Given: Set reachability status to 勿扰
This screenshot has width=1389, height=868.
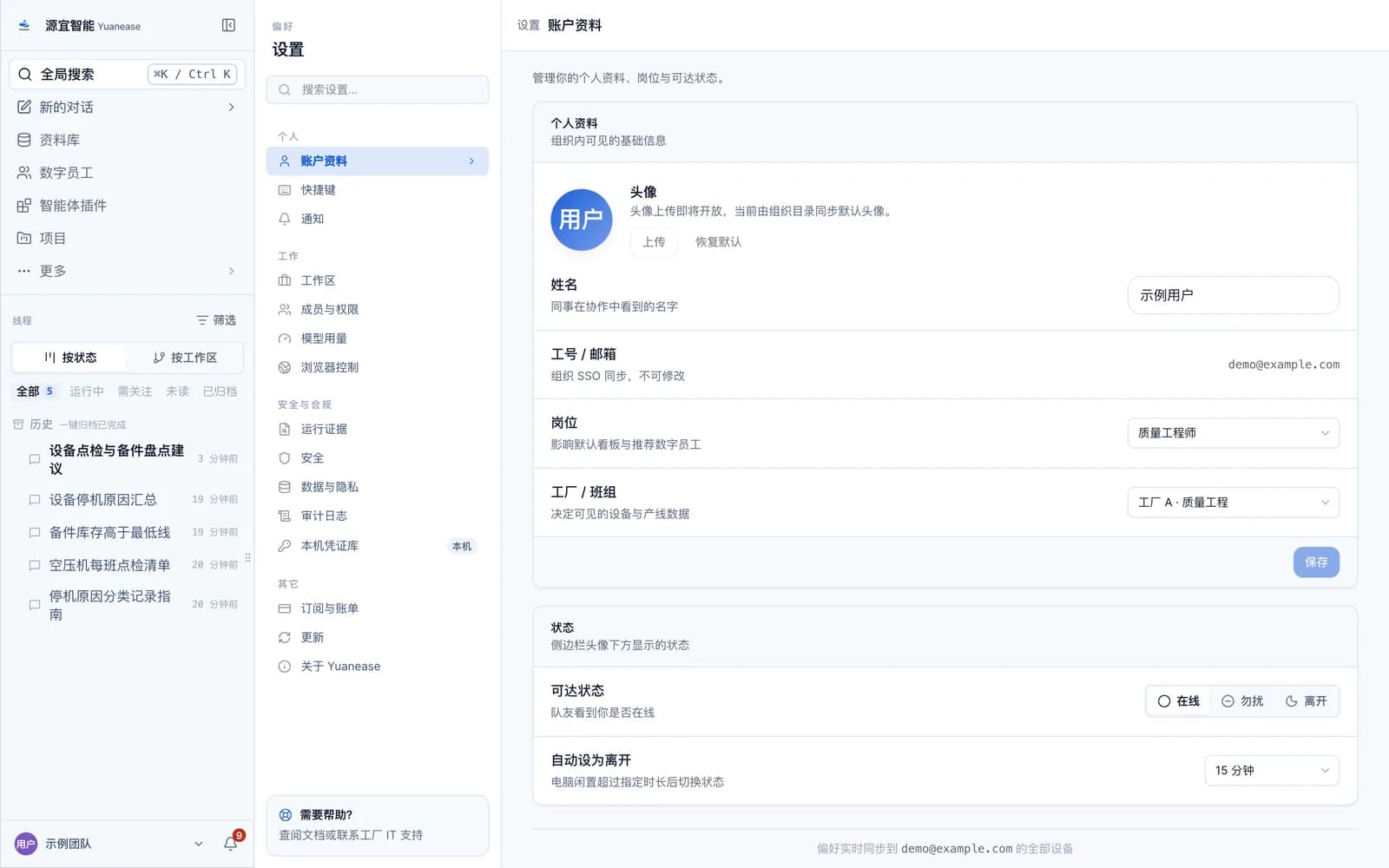Looking at the screenshot, I should pyautogui.click(x=1242, y=701).
